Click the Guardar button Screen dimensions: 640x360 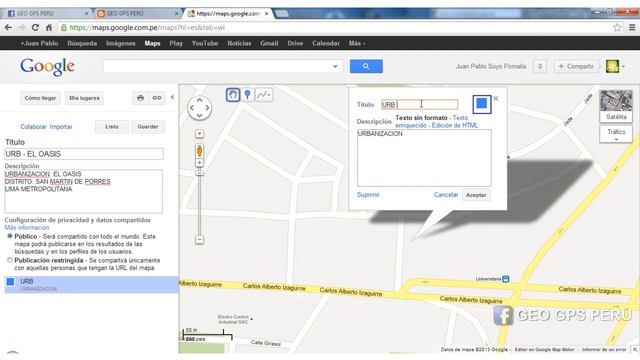coord(148,127)
